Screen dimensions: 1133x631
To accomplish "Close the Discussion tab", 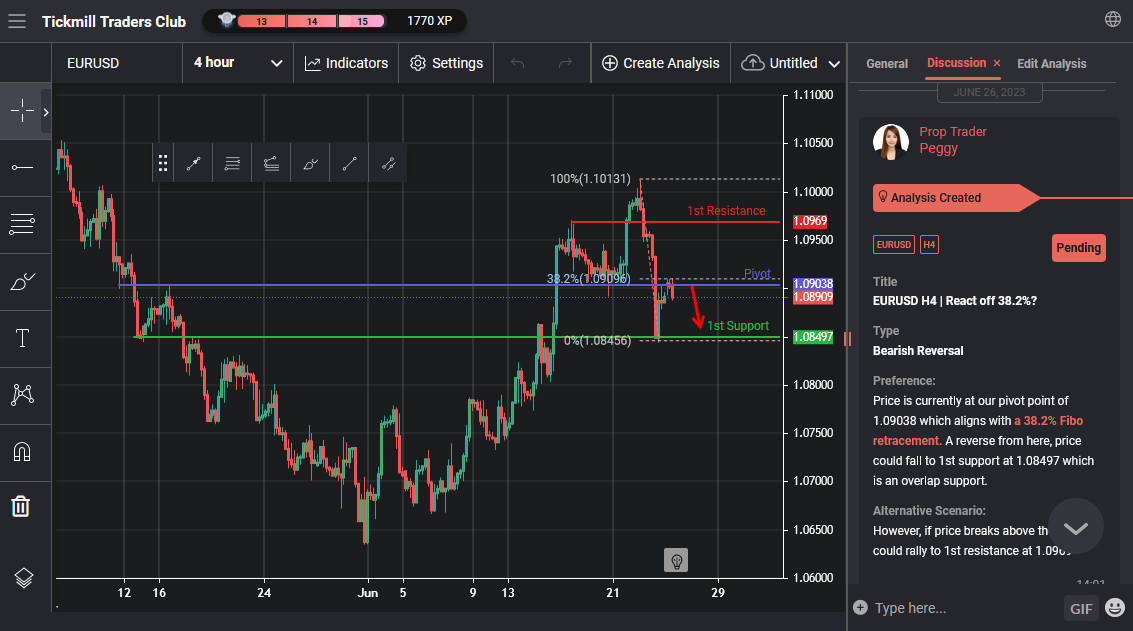I will click(x=996, y=64).
